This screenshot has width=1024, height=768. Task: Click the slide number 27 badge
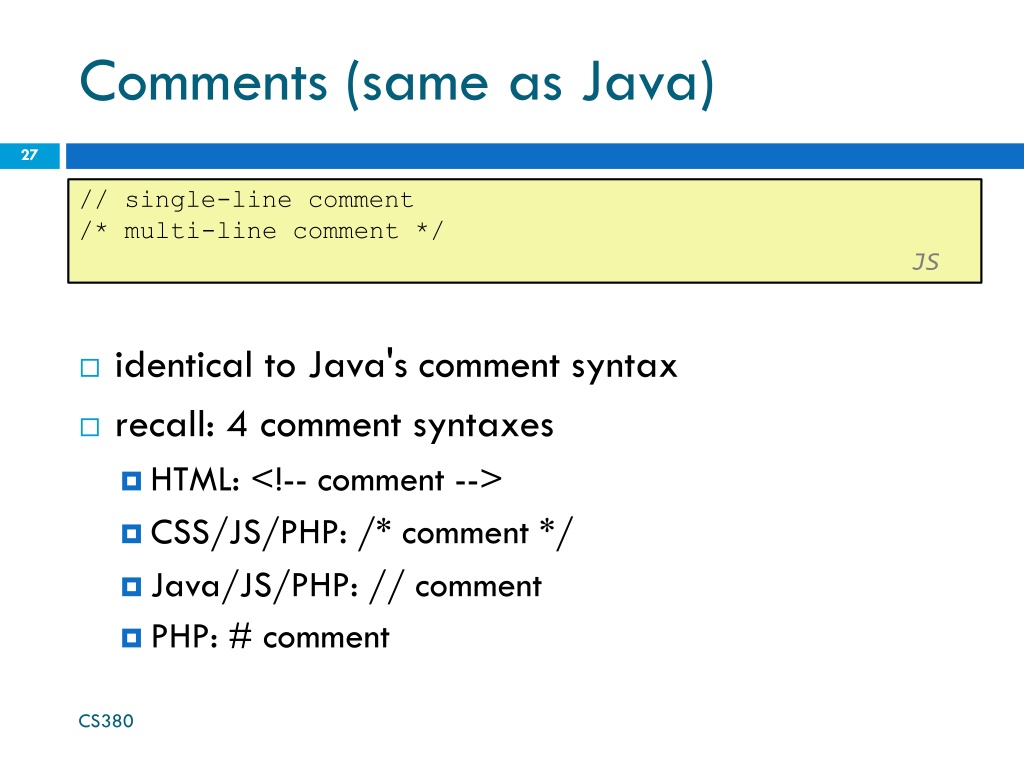29,155
